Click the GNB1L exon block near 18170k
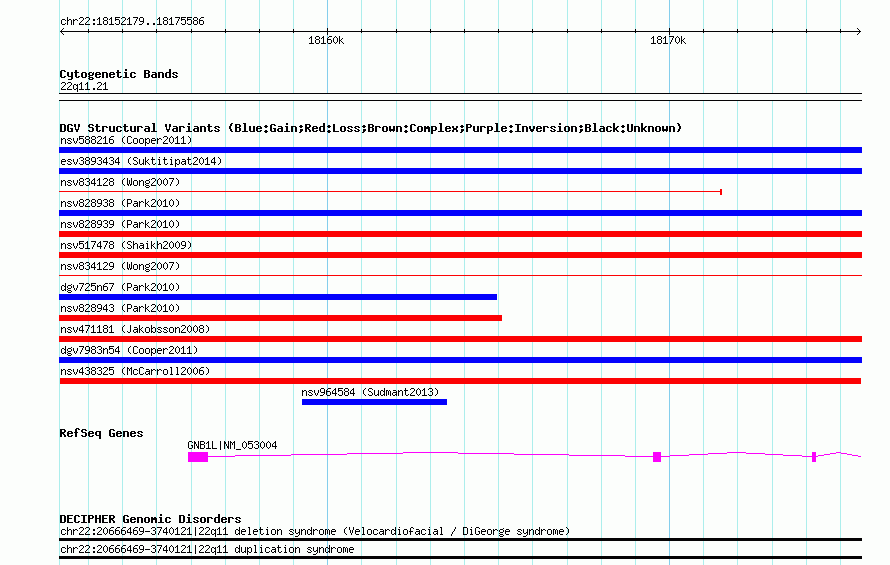The image size is (890, 565). (657, 457)
